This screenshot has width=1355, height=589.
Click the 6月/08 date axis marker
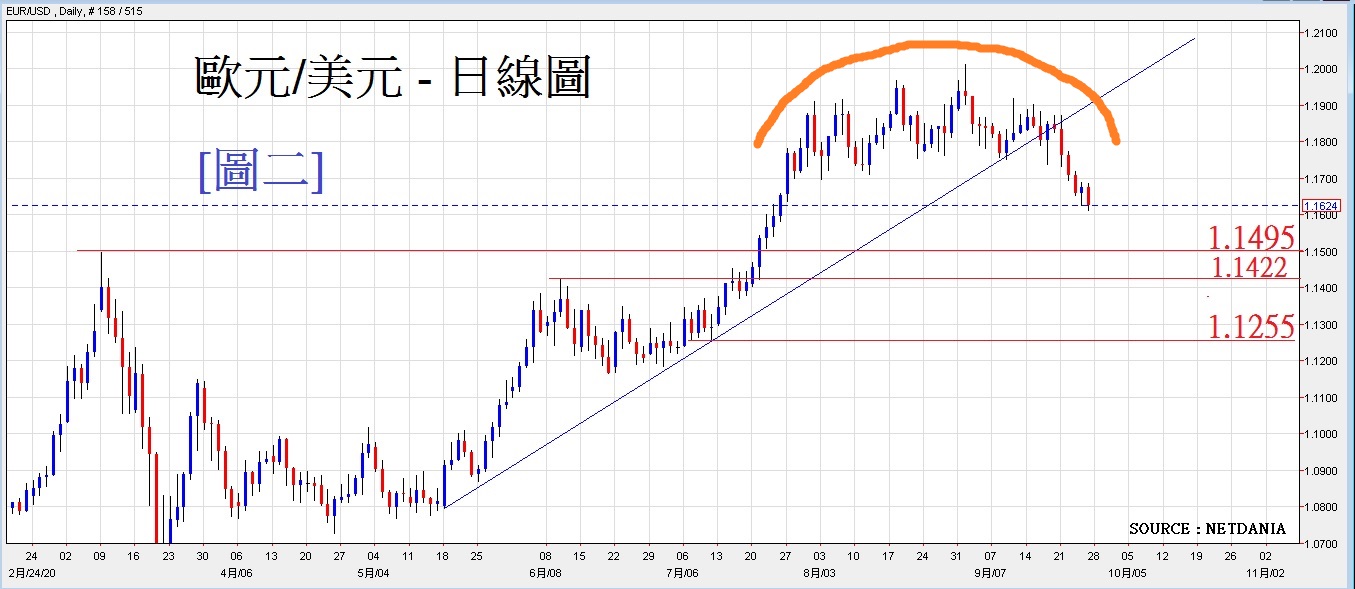(x=545, y=574)
